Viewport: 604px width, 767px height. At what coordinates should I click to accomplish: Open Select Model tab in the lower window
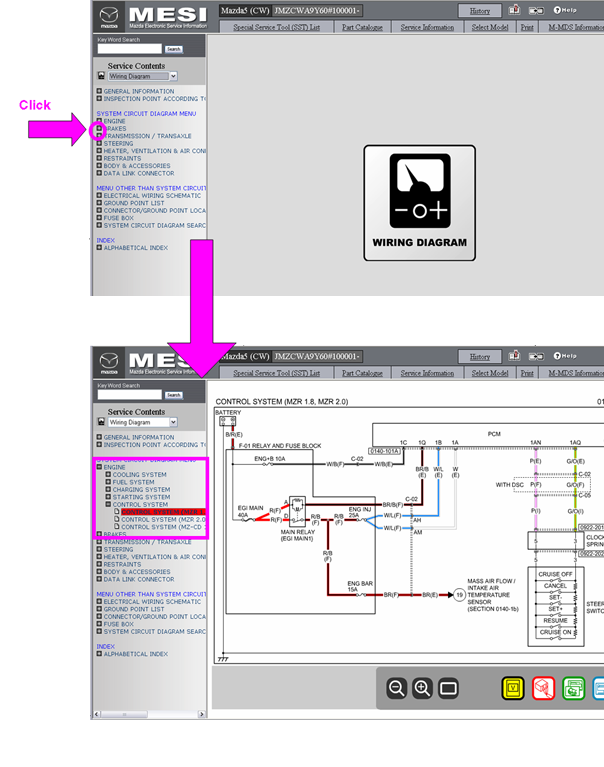point(490,373)
